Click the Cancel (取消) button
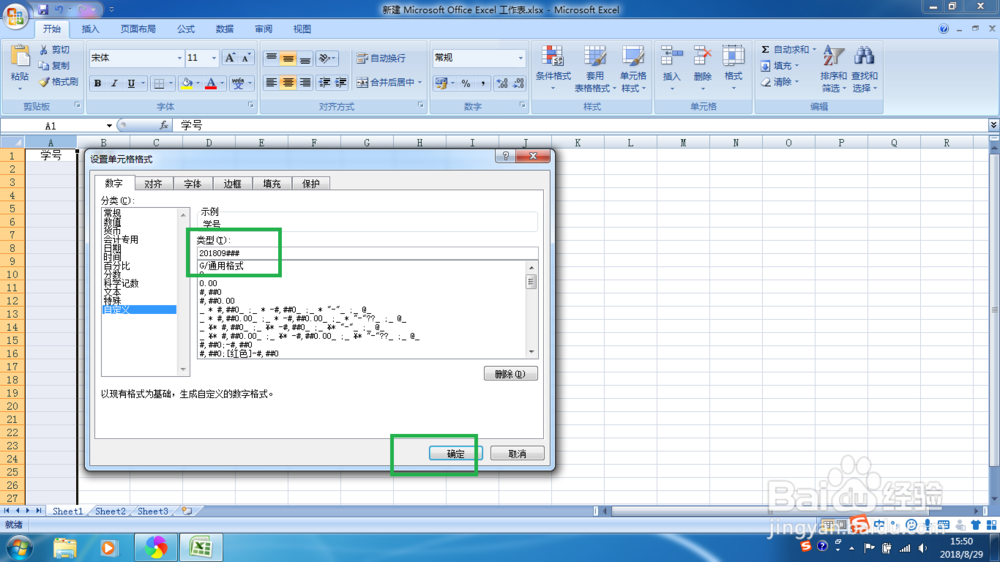Screen dimensions: 1000x562 click(x=517, y=454)
